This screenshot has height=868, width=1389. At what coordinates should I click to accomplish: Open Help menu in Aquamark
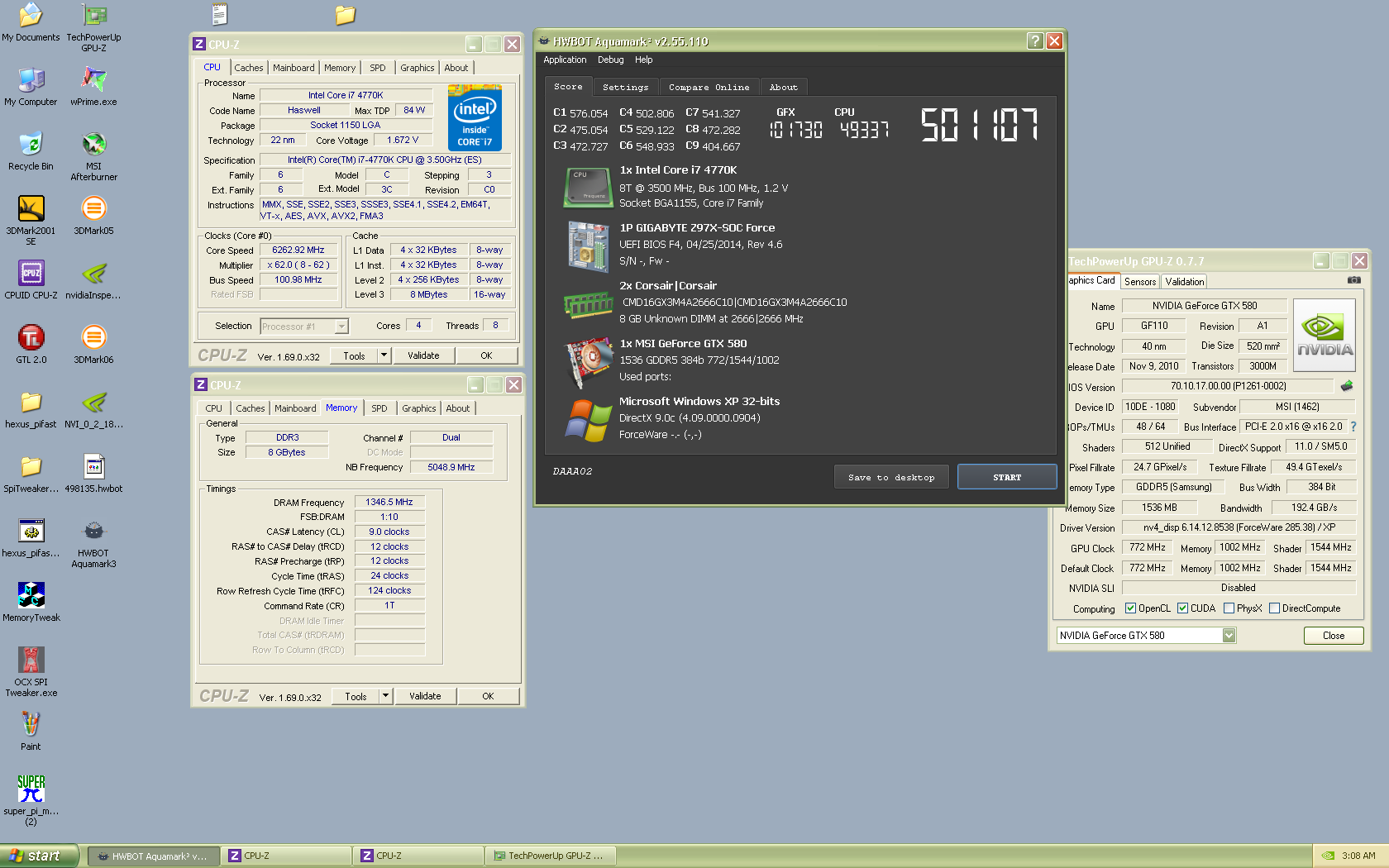(x=644, y=60)
